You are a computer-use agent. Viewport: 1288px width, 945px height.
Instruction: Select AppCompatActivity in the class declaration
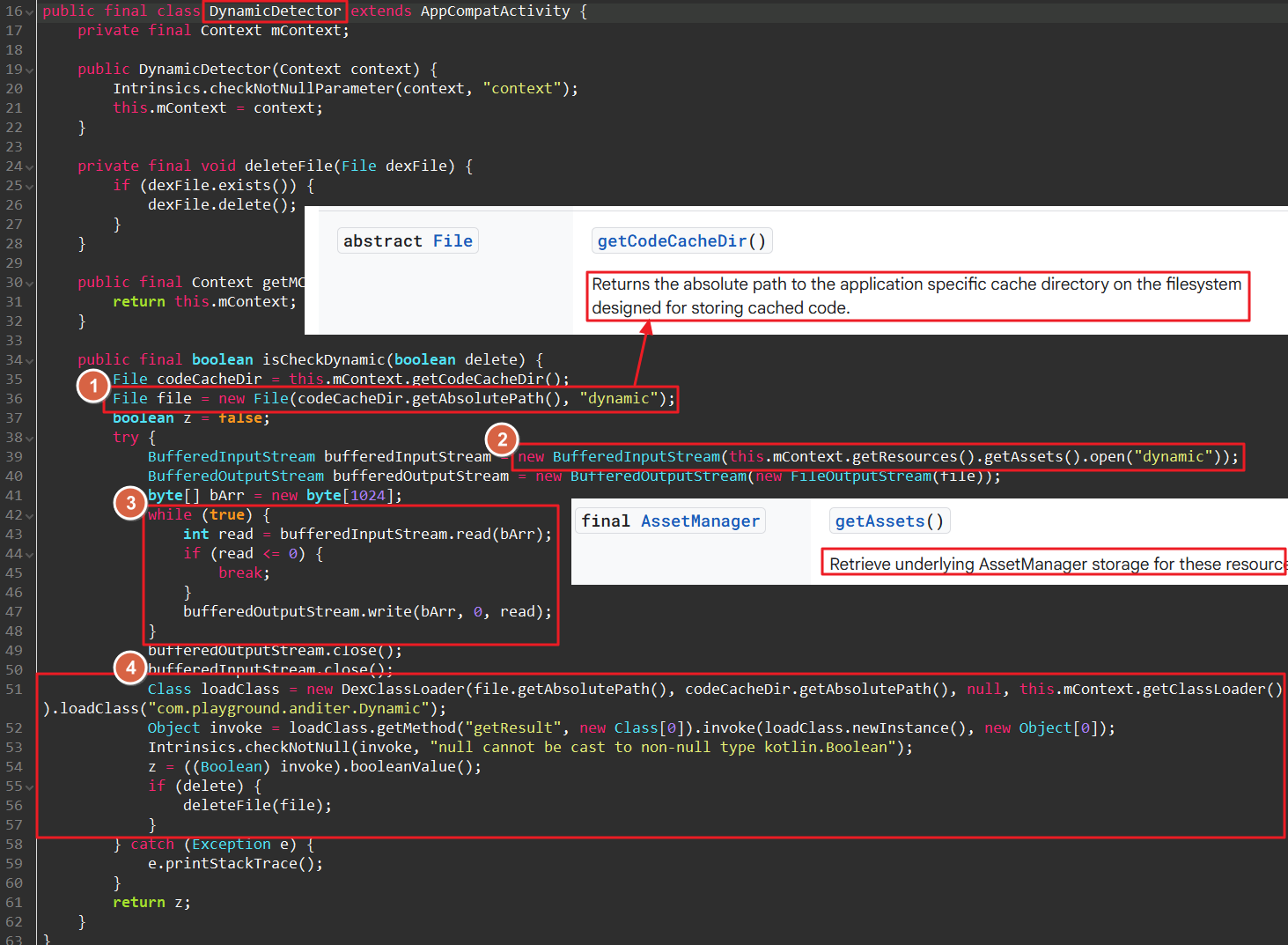[x=496, y=11]
